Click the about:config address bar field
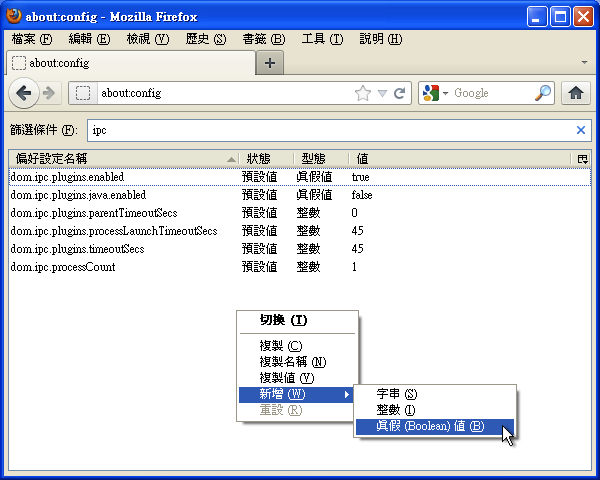 [226, 93]
